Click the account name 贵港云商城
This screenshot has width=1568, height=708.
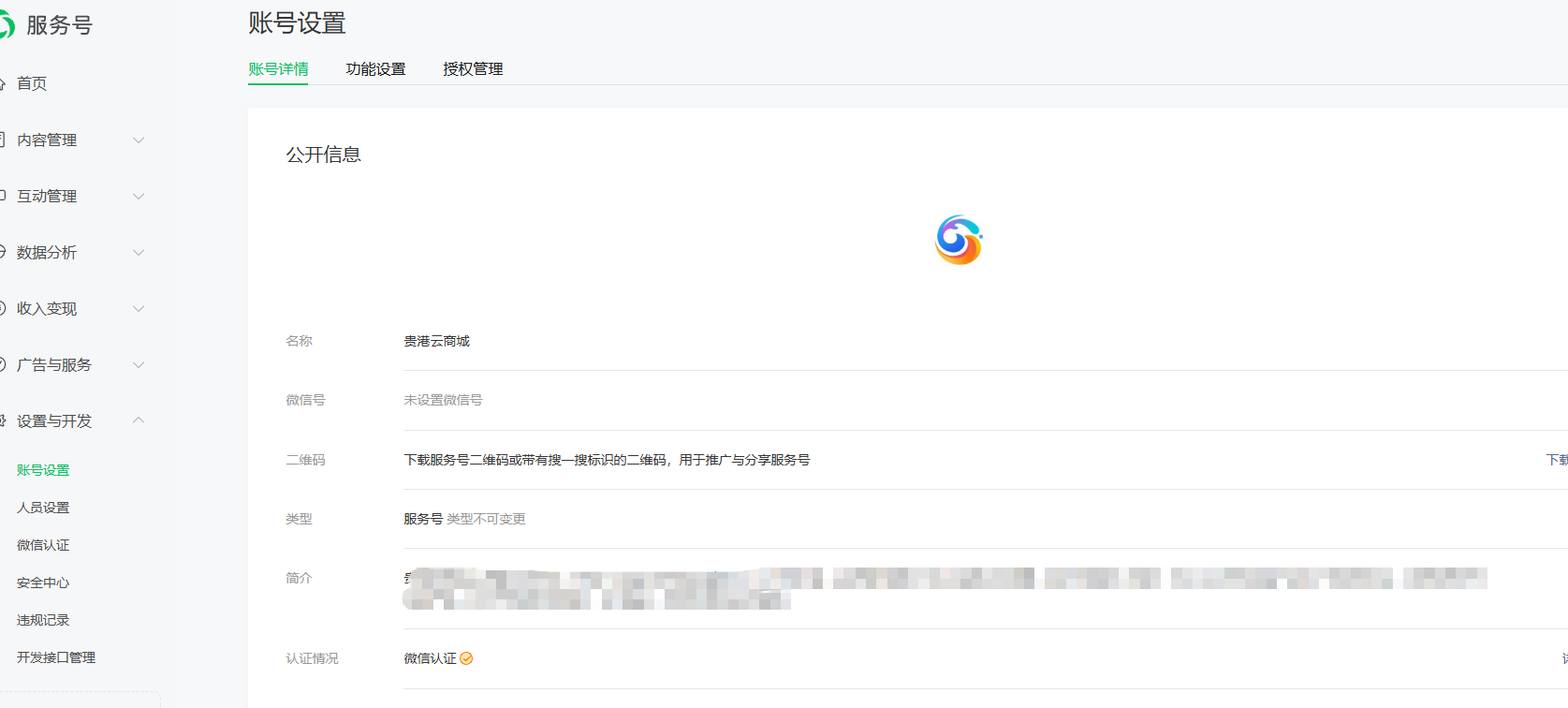coord(436,341)
